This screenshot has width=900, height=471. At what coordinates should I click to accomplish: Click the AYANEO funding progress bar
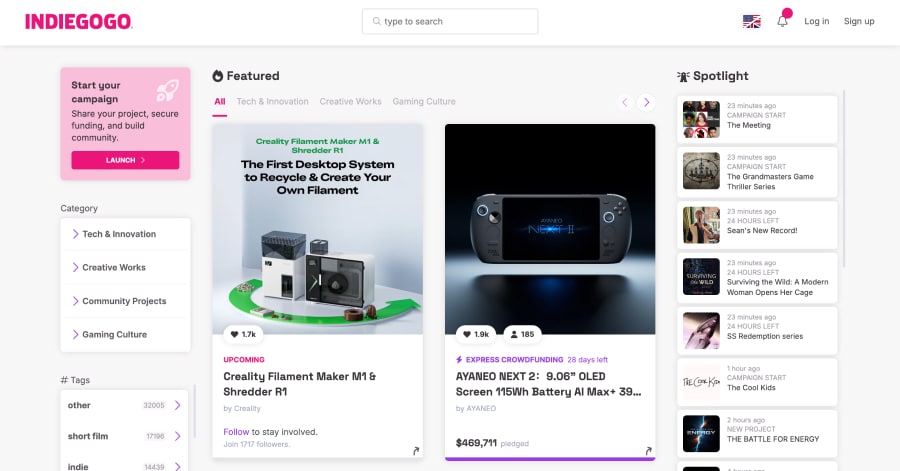(550, 459)
